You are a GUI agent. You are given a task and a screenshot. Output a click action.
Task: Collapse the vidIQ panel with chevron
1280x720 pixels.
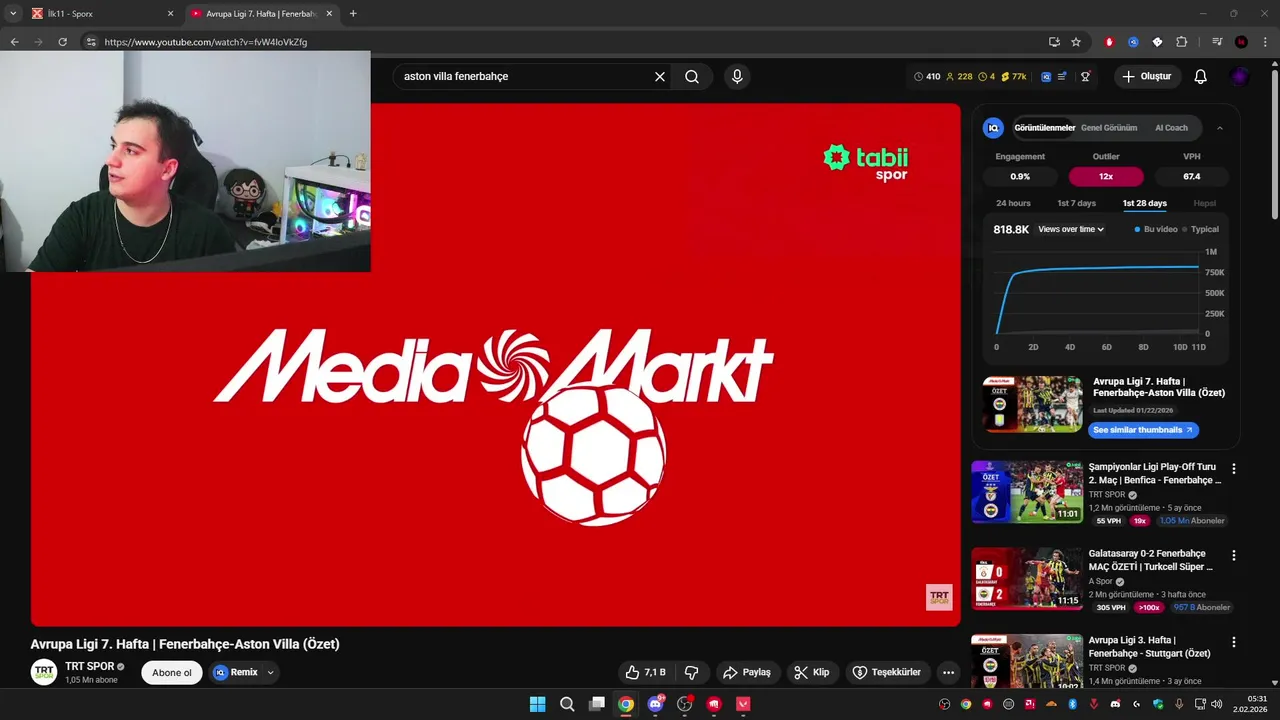coord(1220,128)
